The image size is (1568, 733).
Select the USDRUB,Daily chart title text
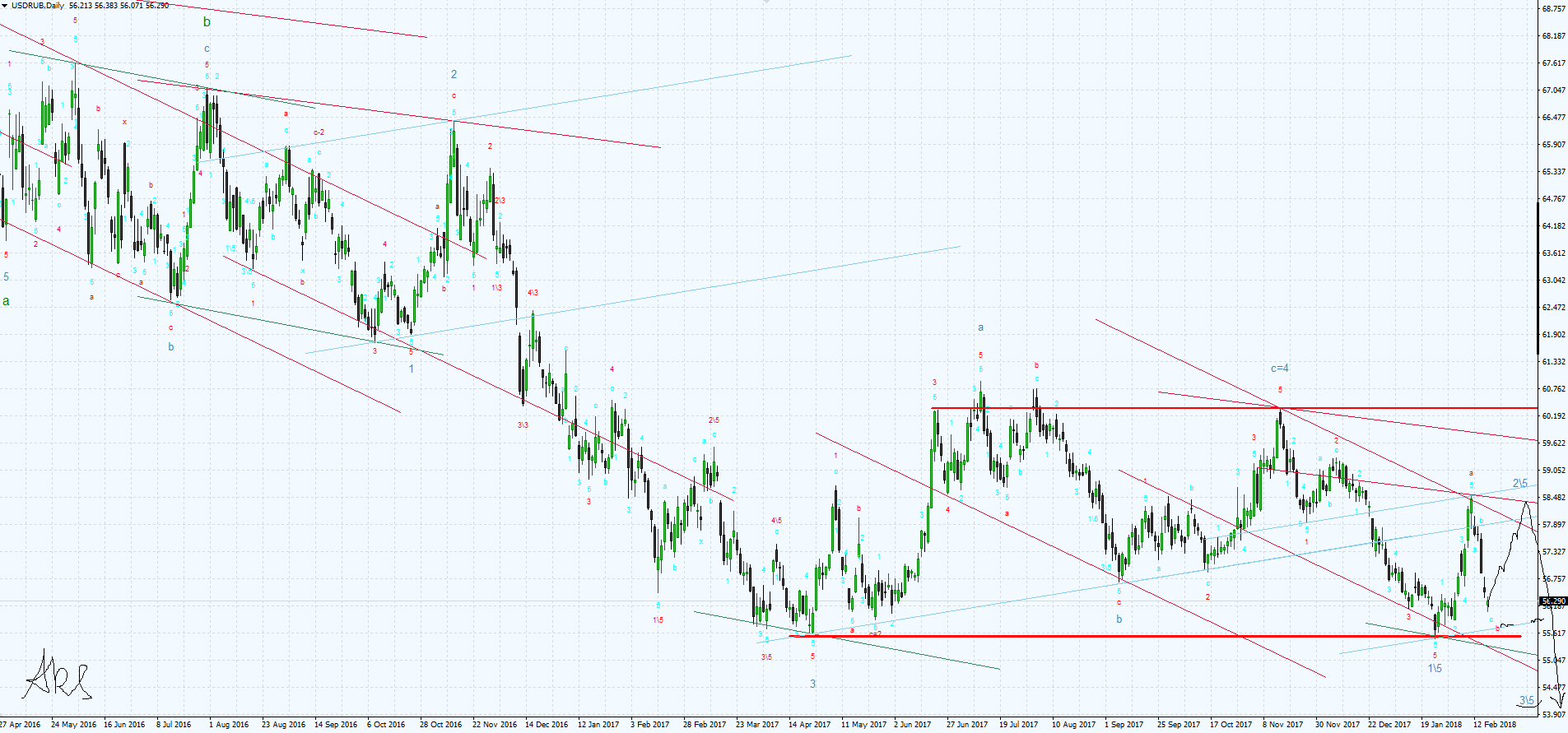38,6
